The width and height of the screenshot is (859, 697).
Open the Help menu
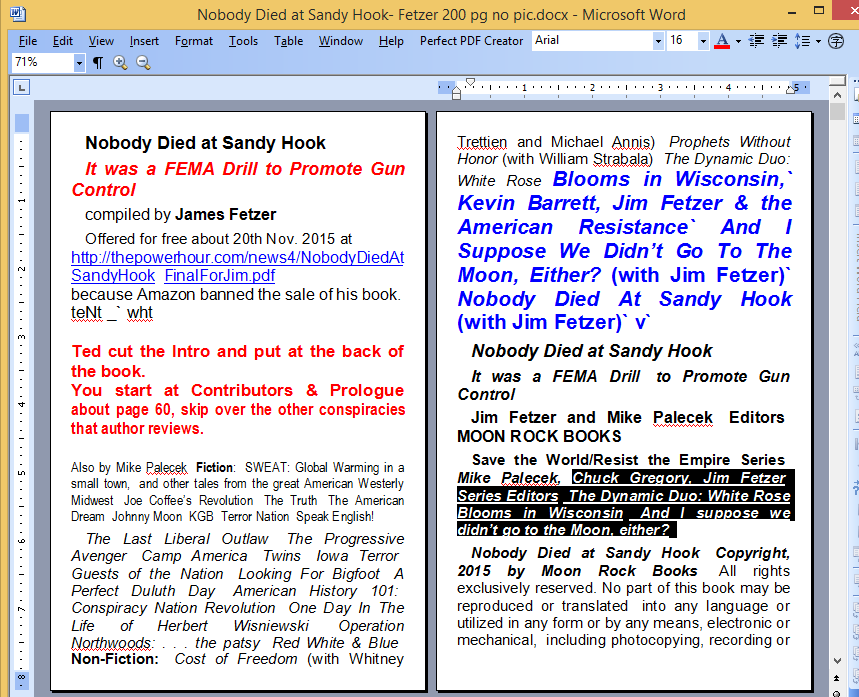391,41
